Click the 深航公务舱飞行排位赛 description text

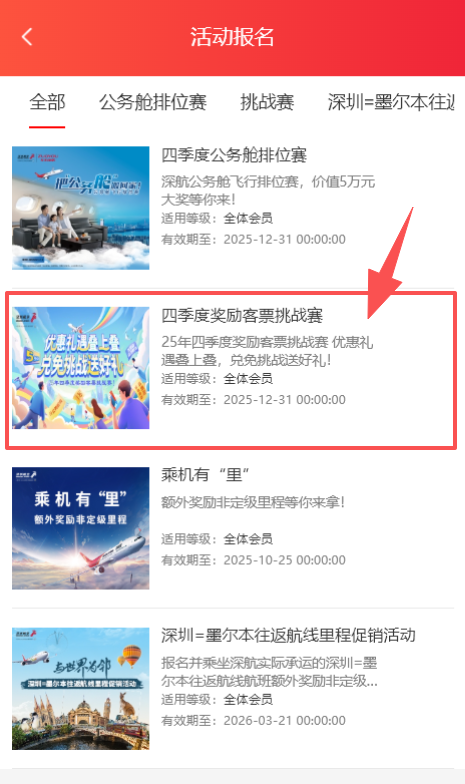pos(268,190)
